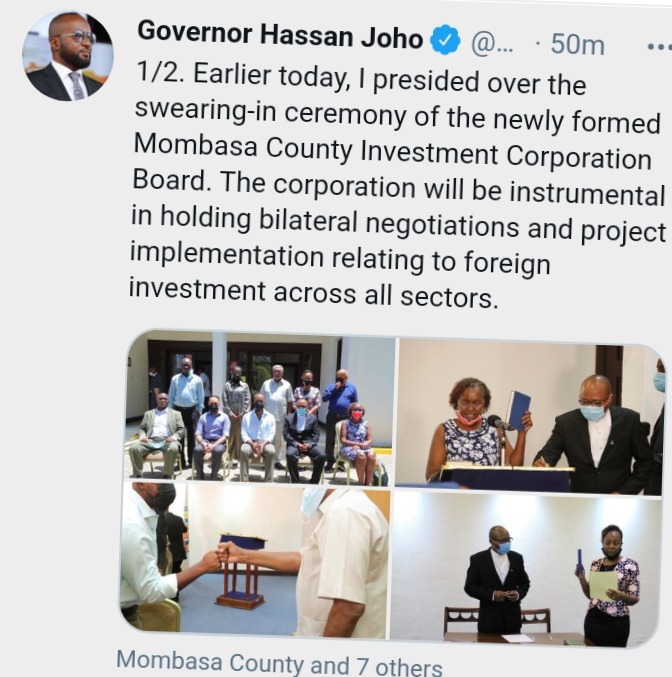
Task: Open Governor Hassan Joho display name link
Action: (x=280, y=35)
